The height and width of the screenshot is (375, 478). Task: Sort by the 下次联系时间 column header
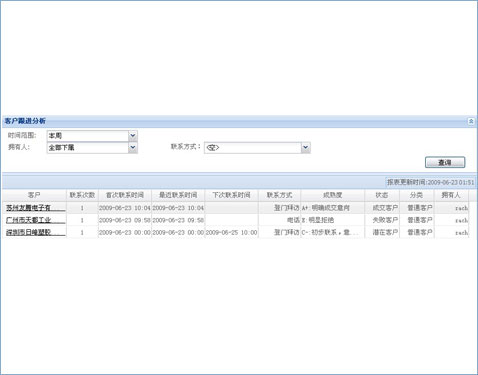(x=231, y=195)
